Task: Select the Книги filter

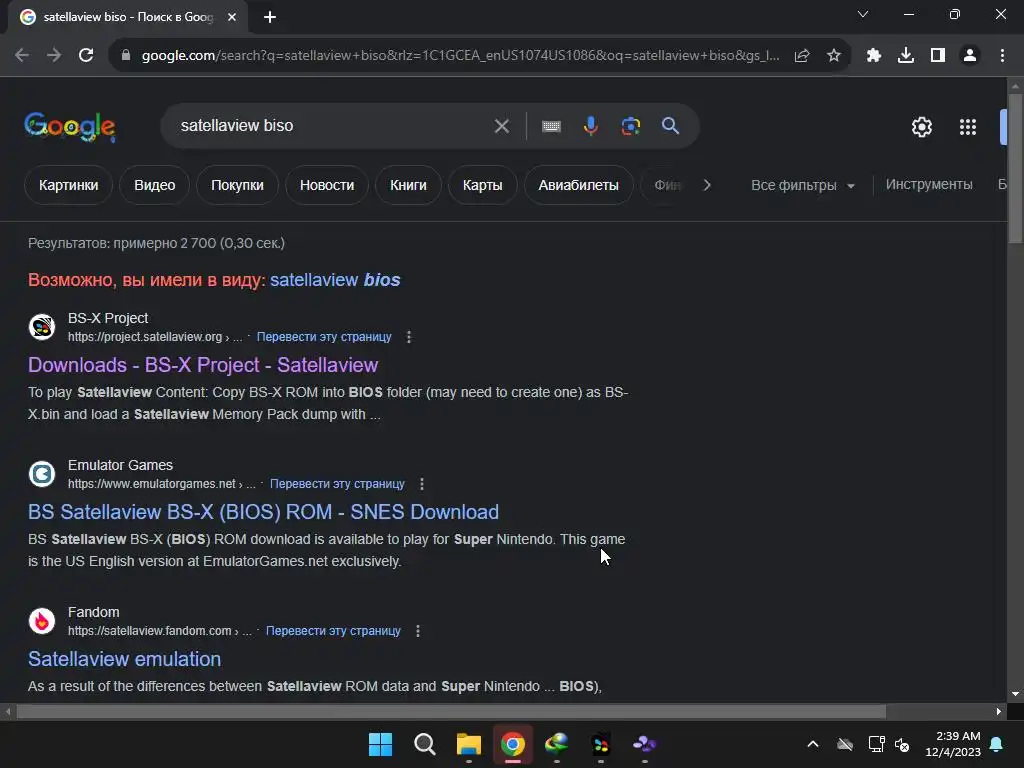Action: point(408,185)
